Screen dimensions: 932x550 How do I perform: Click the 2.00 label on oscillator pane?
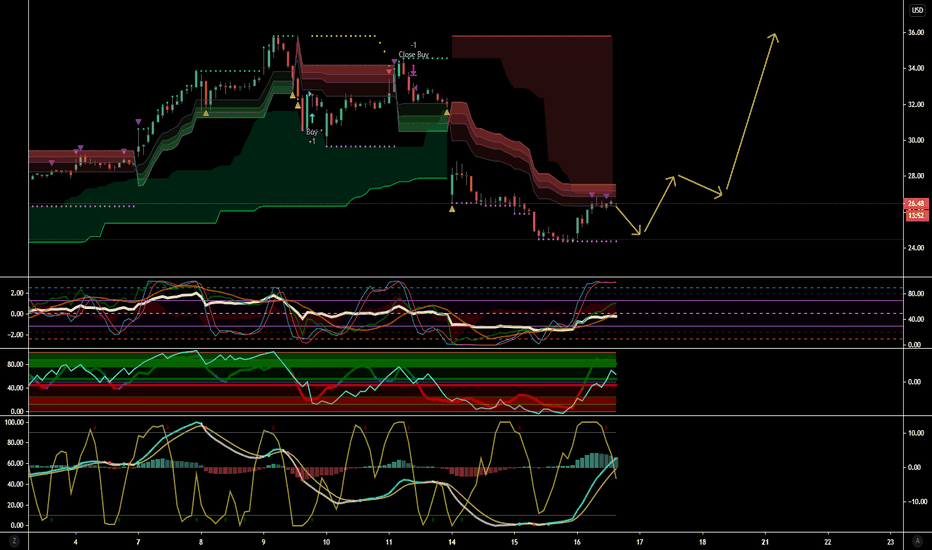pos(17,293)
